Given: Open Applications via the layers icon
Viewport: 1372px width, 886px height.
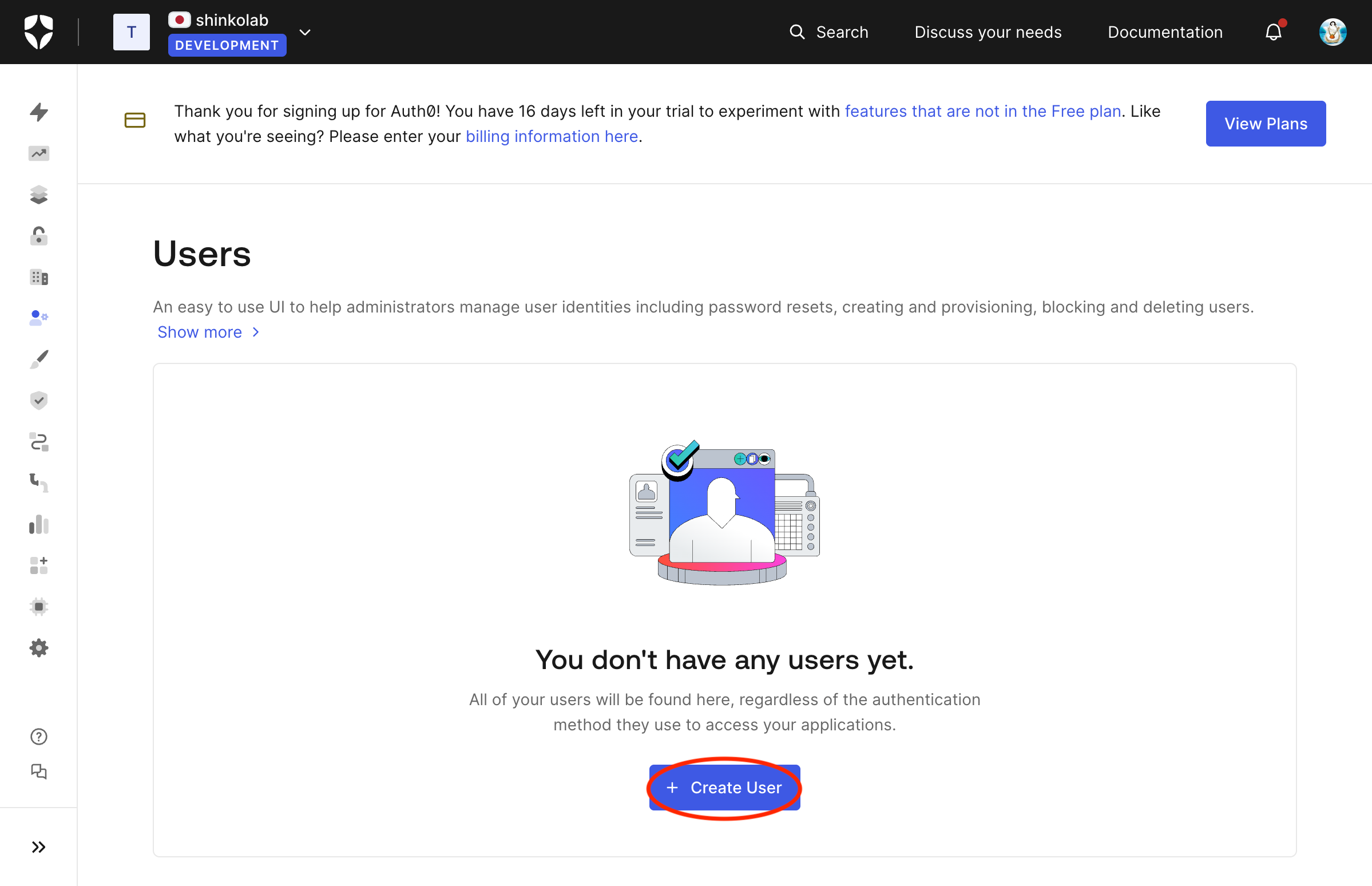Looking at the screenshot, I should (x=38, y=195).
